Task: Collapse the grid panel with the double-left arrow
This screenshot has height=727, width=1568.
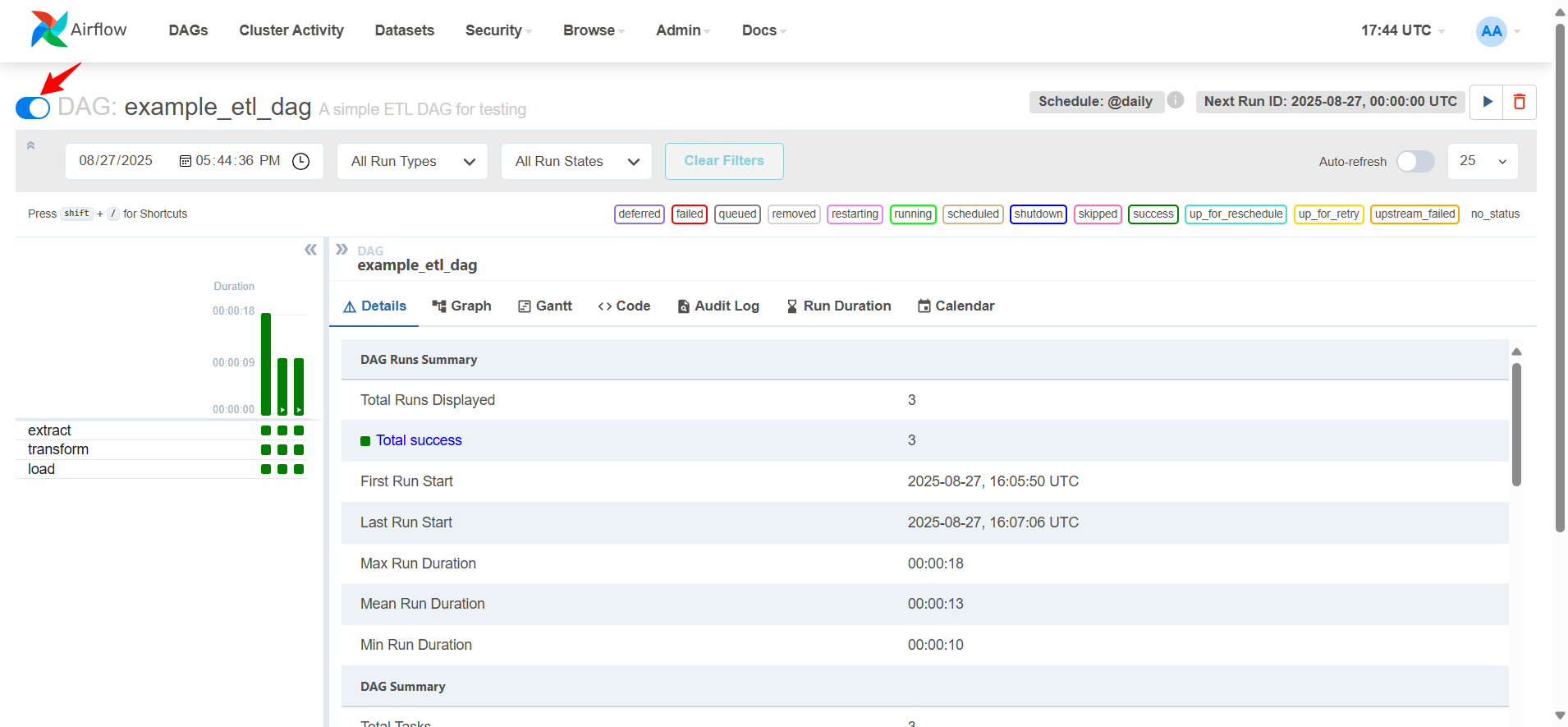Action: [x=310, y=250]
